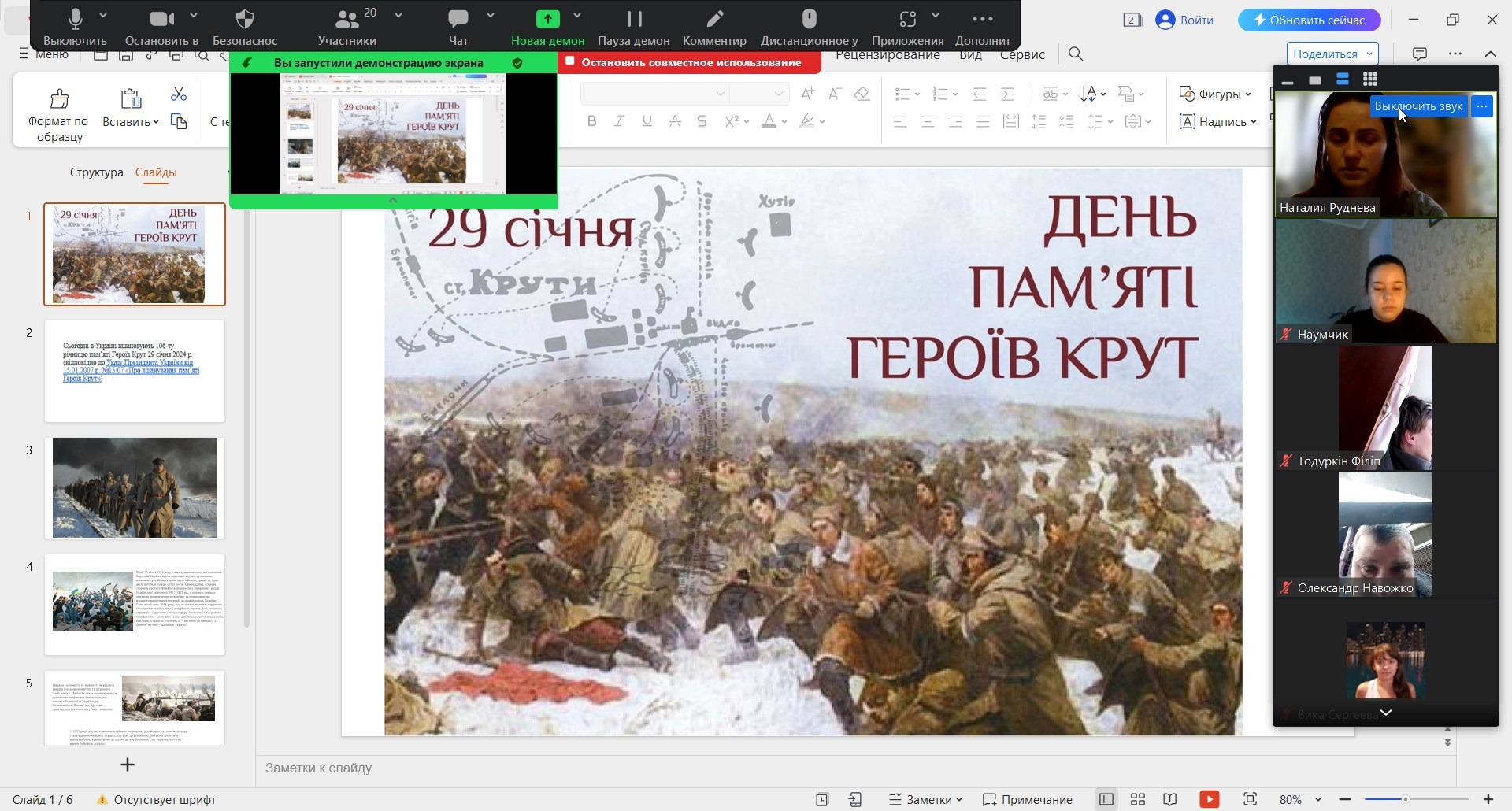Copy selection with copy icon

[179, 121]
